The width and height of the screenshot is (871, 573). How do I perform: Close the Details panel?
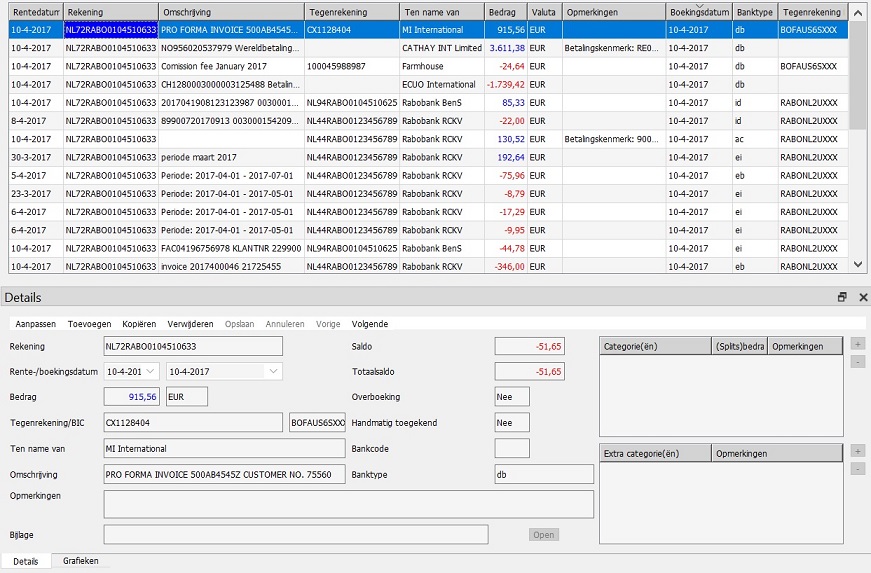(x=862, y=297)
